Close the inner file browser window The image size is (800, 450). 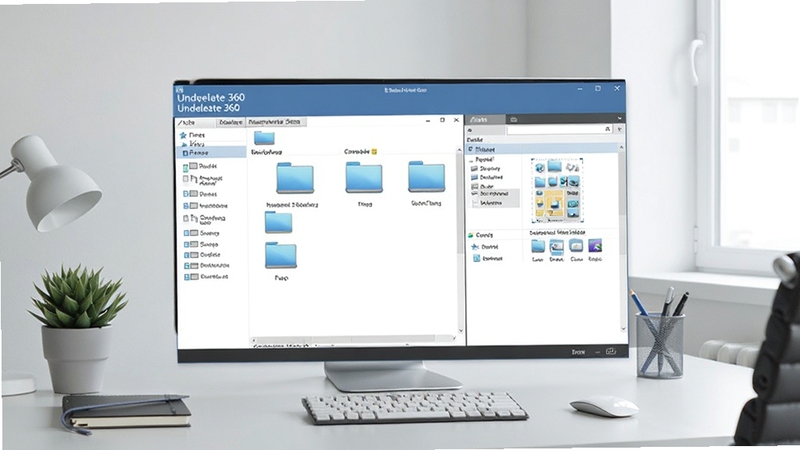click(456, 120)
